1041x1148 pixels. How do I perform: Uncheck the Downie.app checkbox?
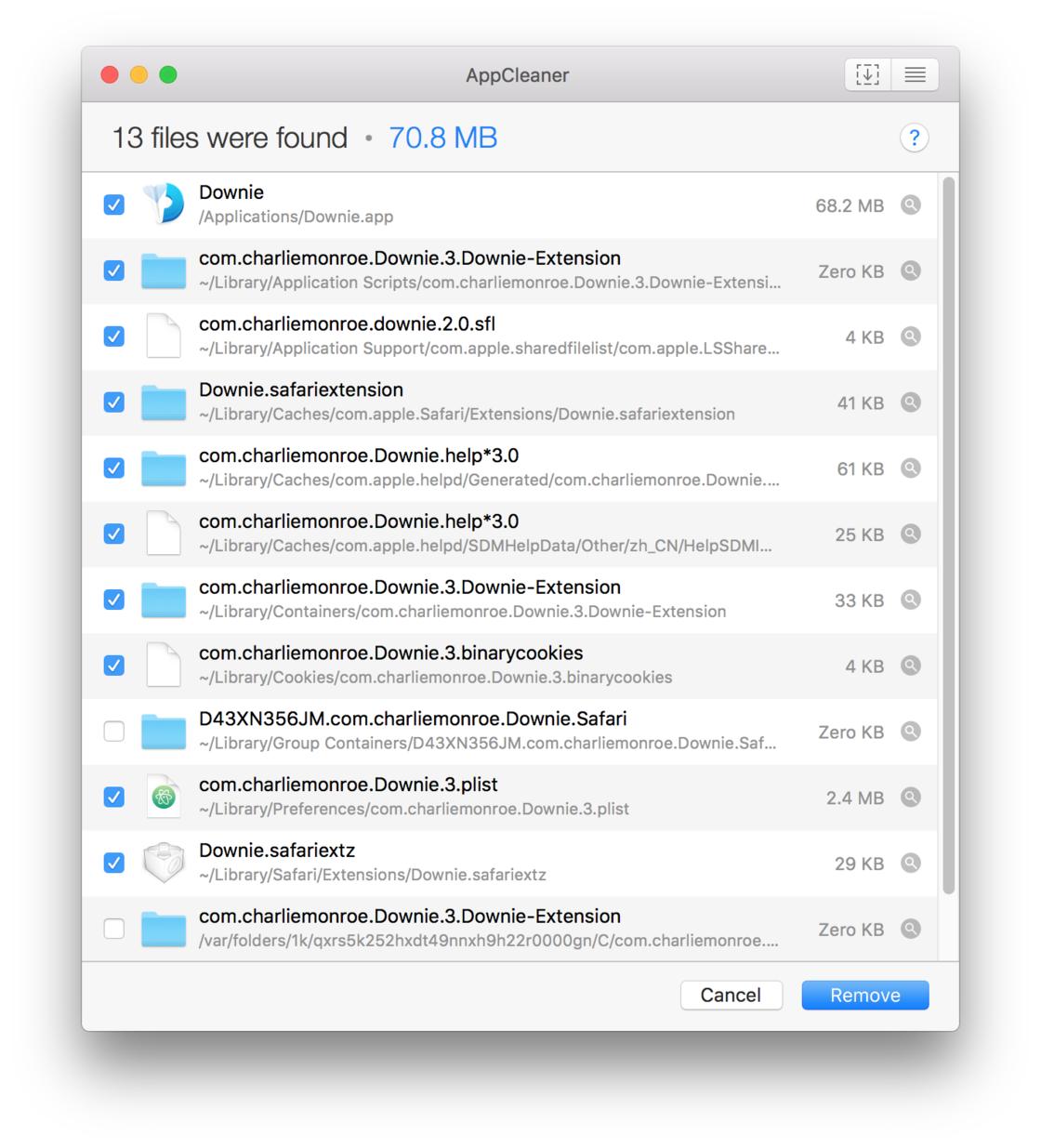pyautogui.click(x=114, y=205)
